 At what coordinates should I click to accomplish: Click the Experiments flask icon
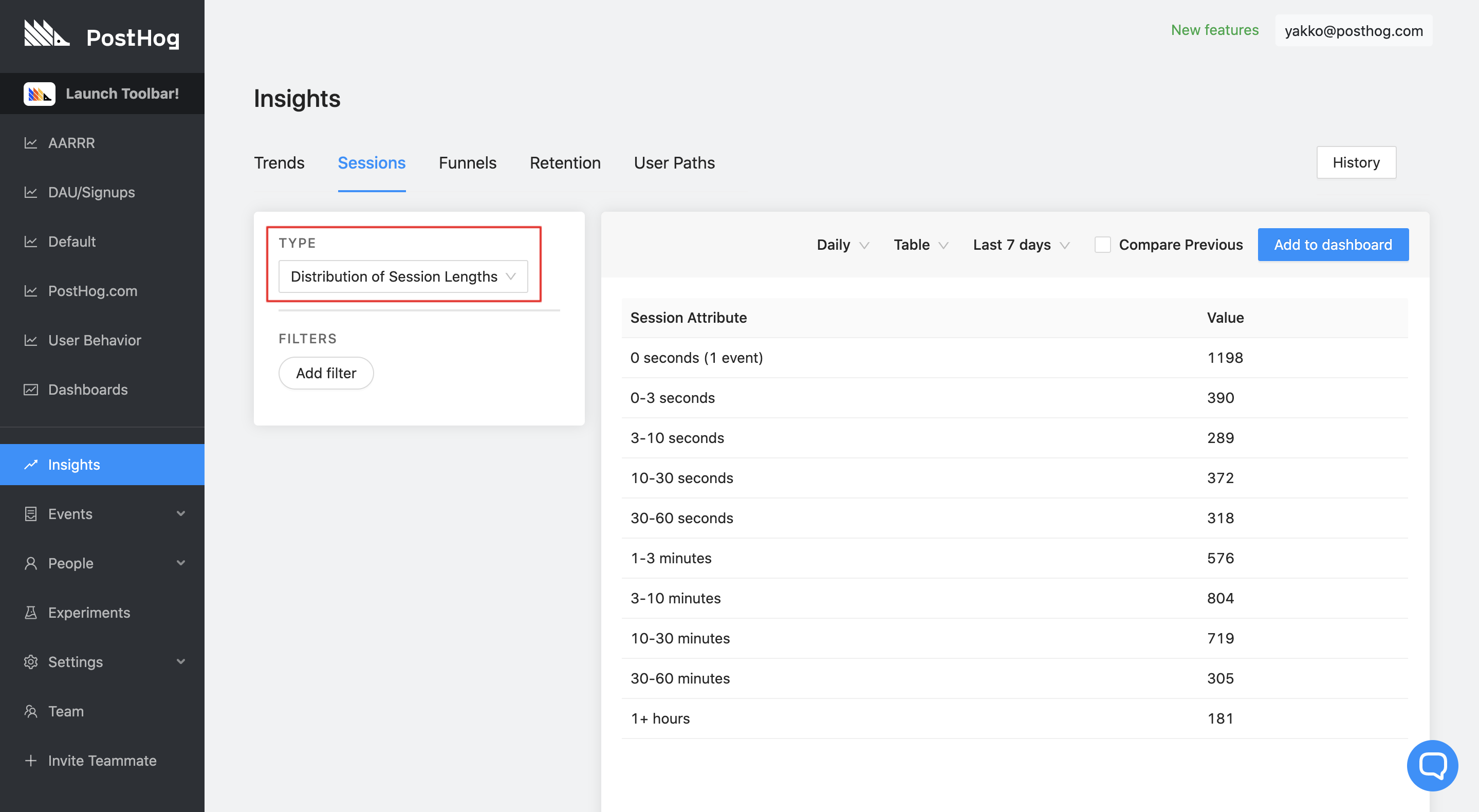(31, 613)
